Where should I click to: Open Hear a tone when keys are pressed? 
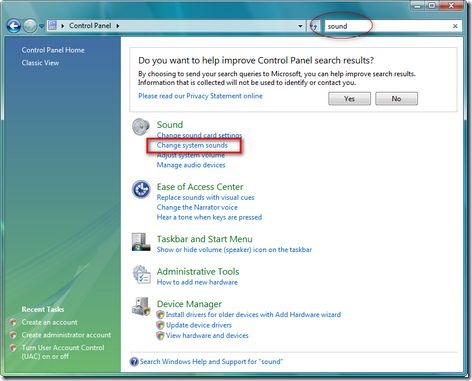coord(209,217)
